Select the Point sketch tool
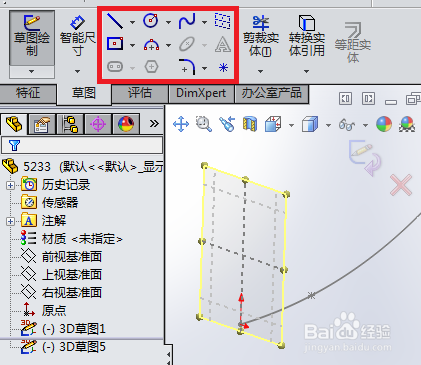 pos(223,68)
